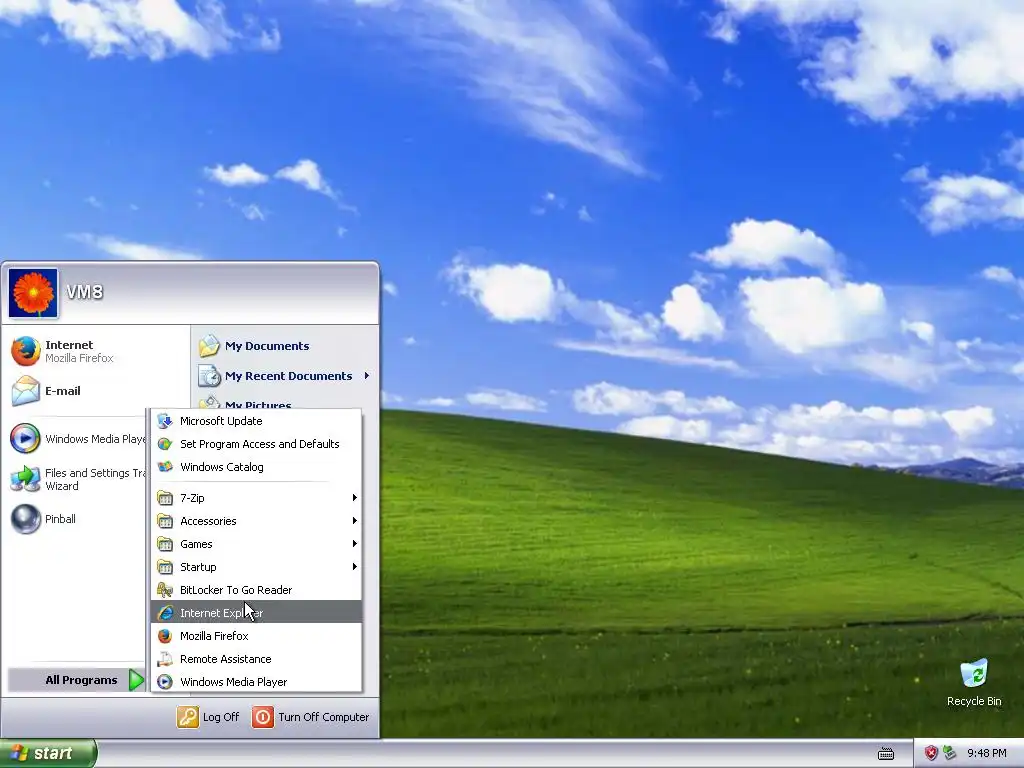Open the Files and Settings Transfer Wizard icon
This screenshot has width=1024, height=768.
[x=26, y=479]
